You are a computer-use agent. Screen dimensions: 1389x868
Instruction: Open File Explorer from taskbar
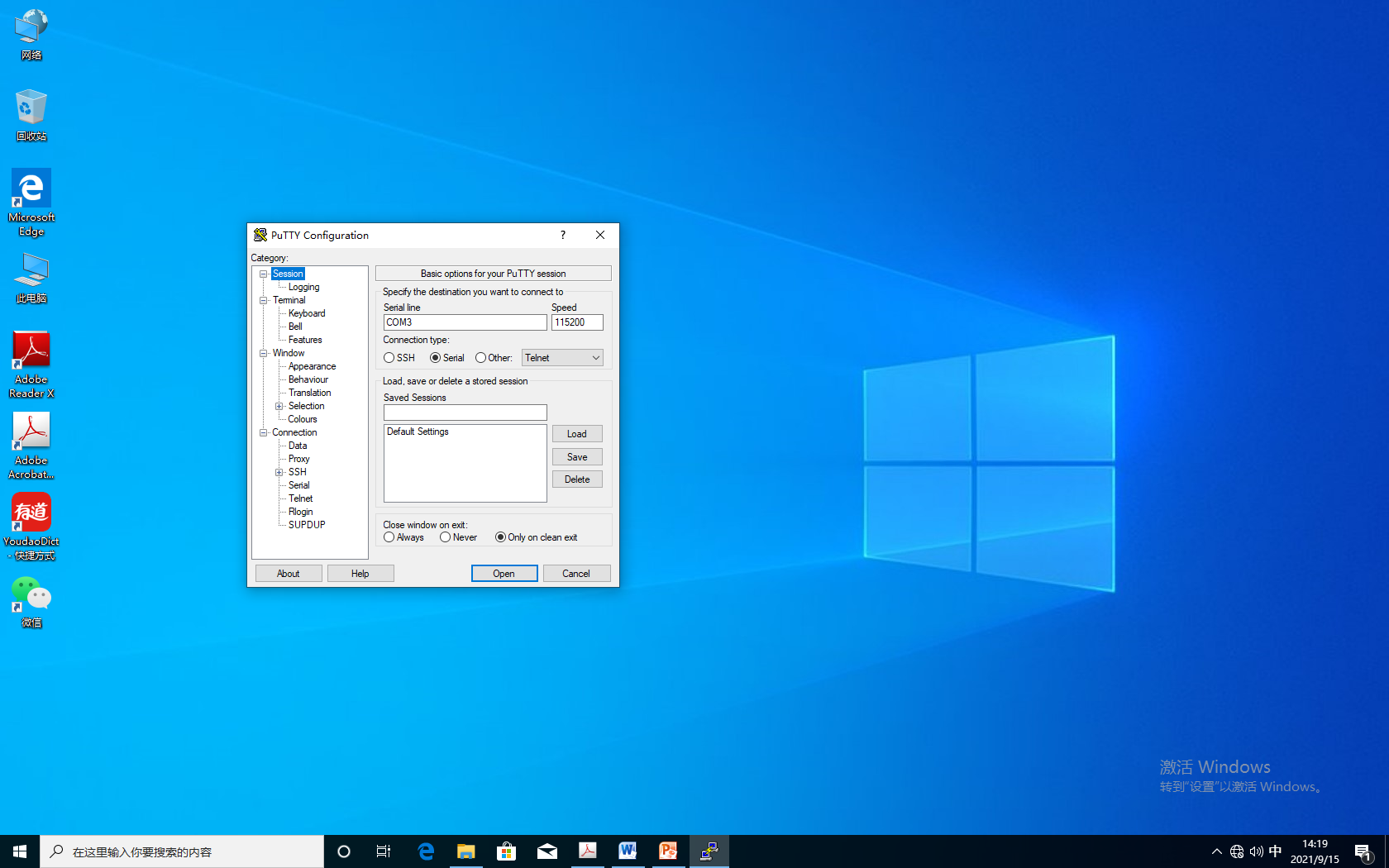466,851
